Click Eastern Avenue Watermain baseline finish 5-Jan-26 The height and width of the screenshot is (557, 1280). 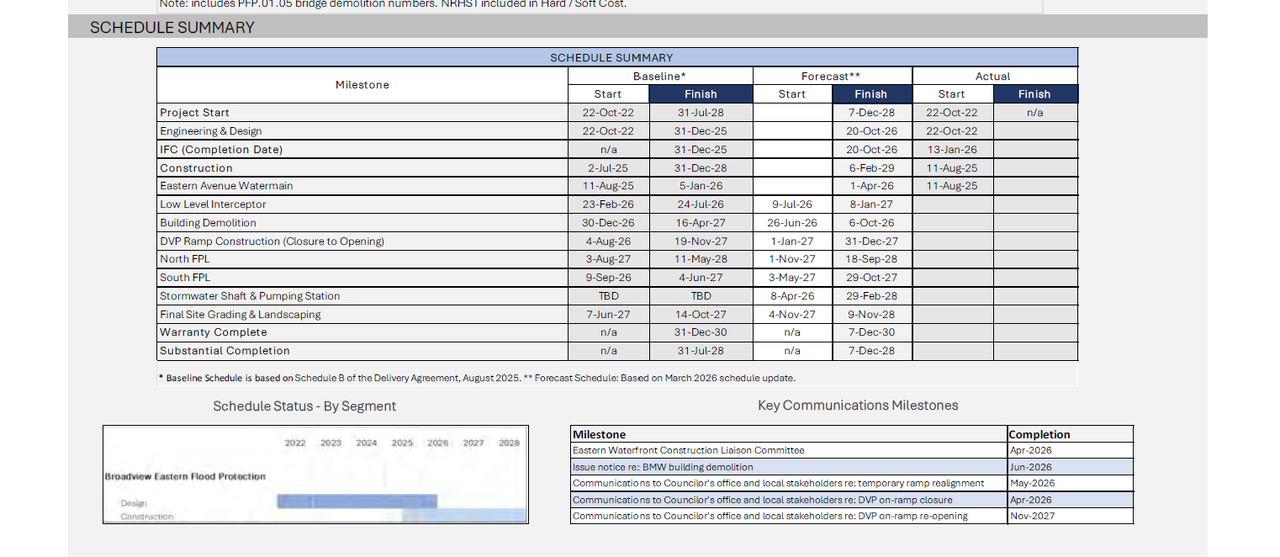click(x=701, y=186)
